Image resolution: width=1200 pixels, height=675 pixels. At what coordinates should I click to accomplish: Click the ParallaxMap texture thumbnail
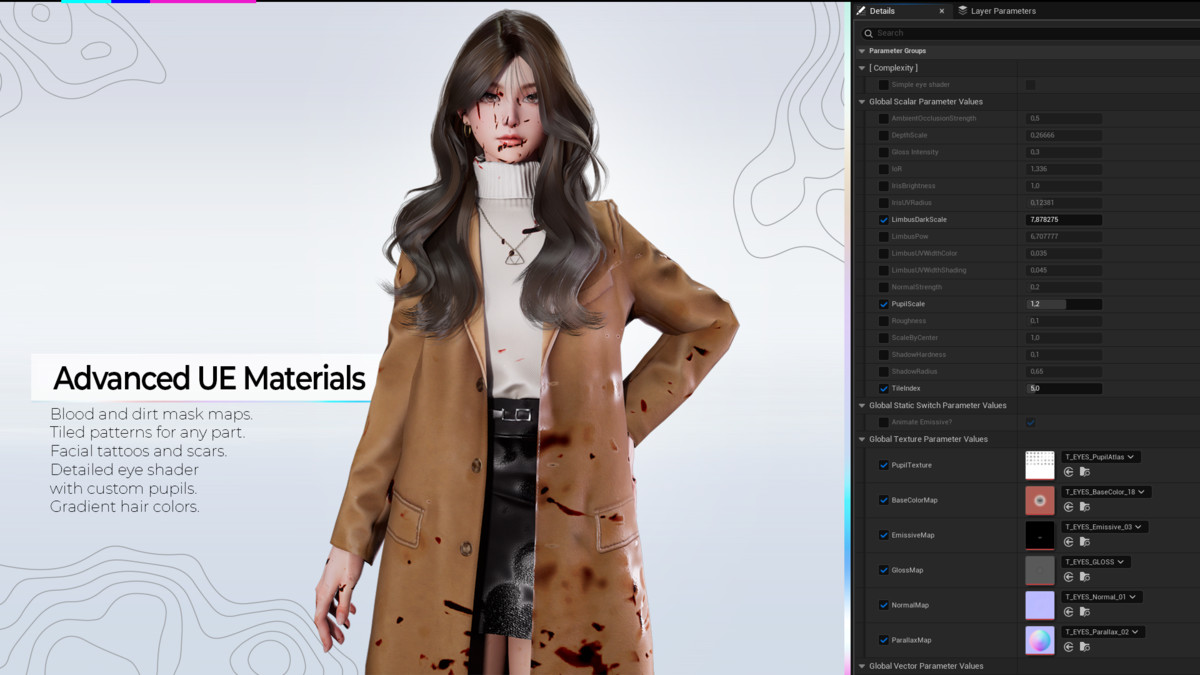point(1040,640)
